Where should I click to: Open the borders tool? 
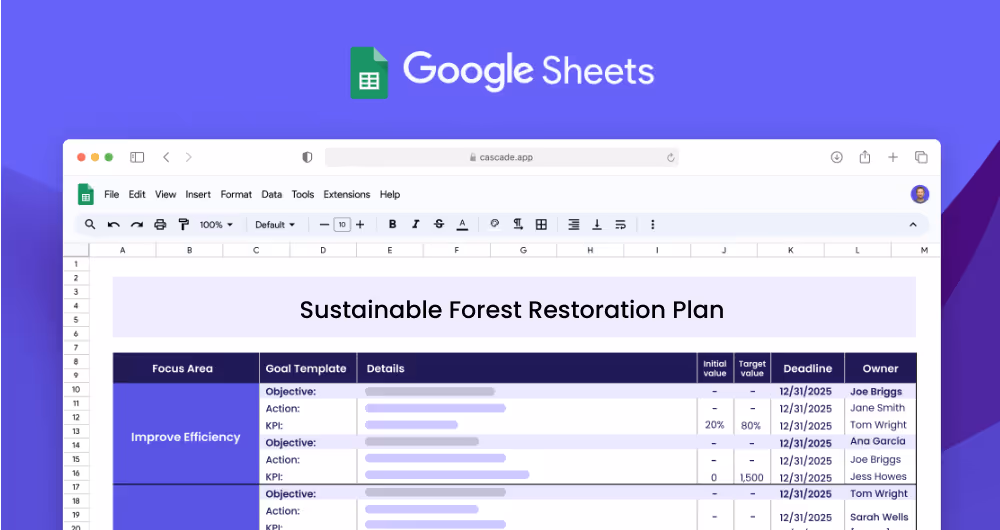541,225
